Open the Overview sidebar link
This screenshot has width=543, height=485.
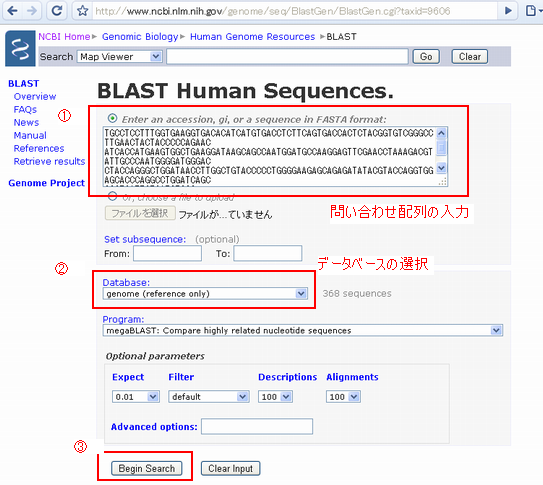click(x=35, y=97)
